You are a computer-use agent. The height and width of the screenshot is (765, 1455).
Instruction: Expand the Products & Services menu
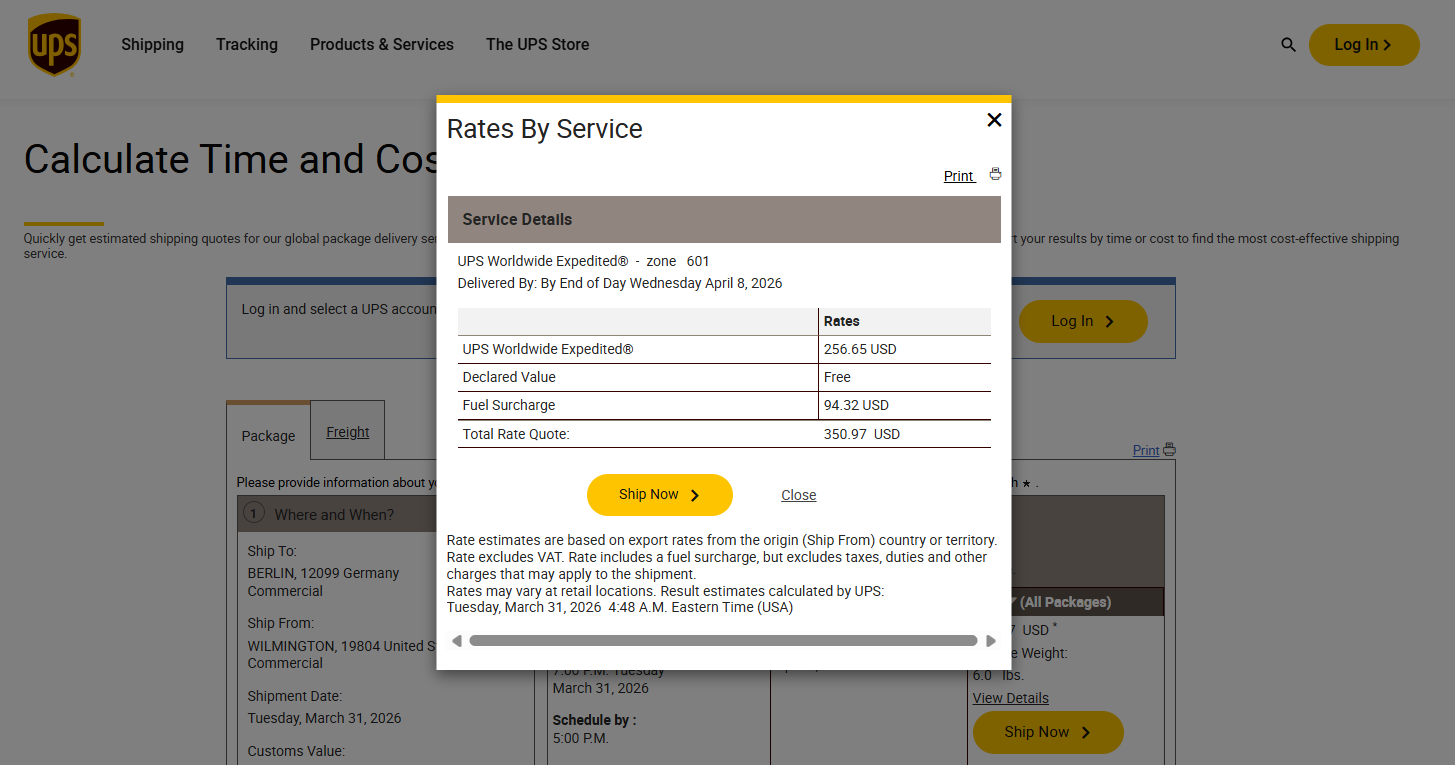pyautogui.click(x=381, y=45)
